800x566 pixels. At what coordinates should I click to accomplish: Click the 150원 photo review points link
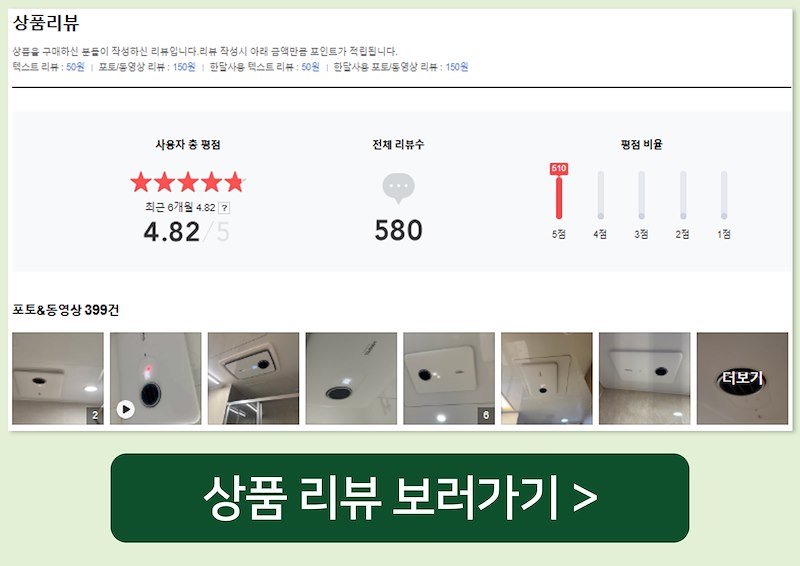[x=184, y=67]
